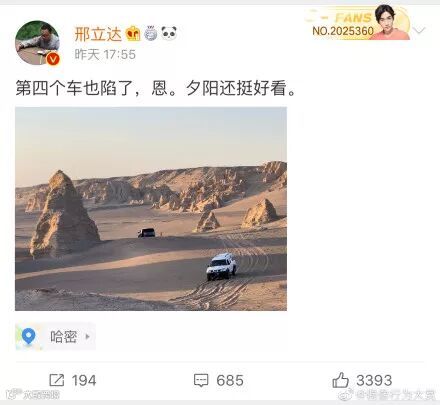Viewport: 440px width, 405px height.
Task: Open the FANS NO.2025360 card
Action: (358, 23)
